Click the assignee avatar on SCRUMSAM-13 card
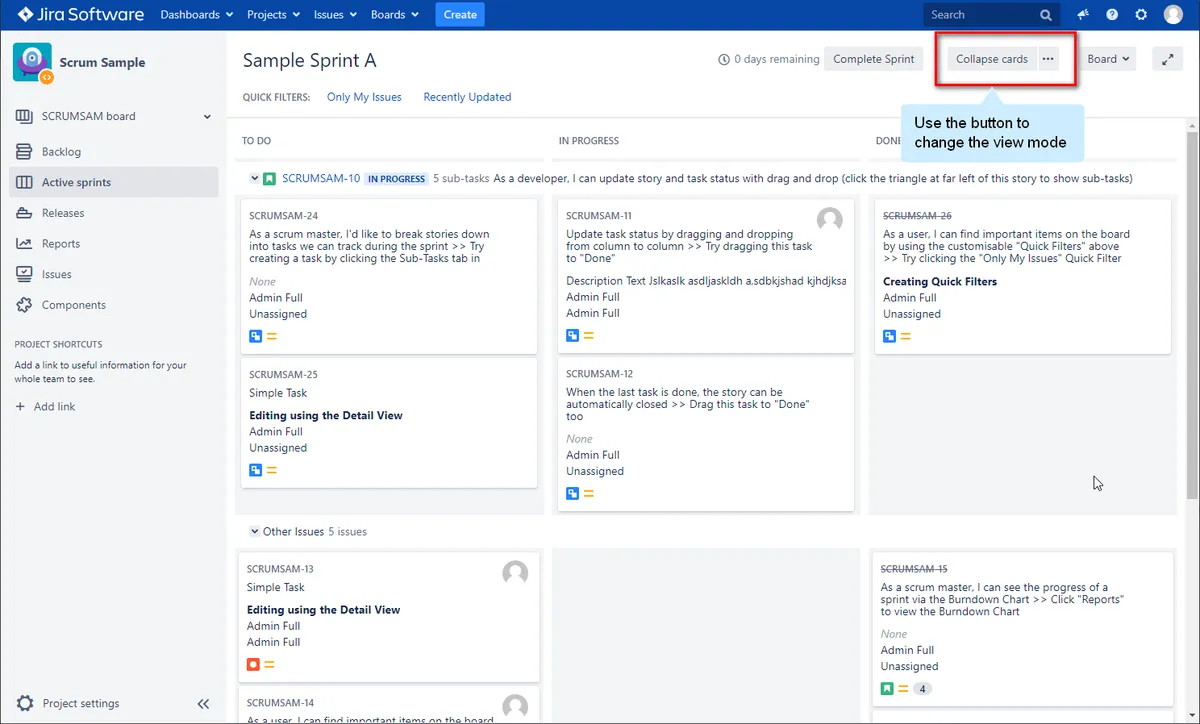The width and height of the screenshot is (1200, 724). click(515, 573)
